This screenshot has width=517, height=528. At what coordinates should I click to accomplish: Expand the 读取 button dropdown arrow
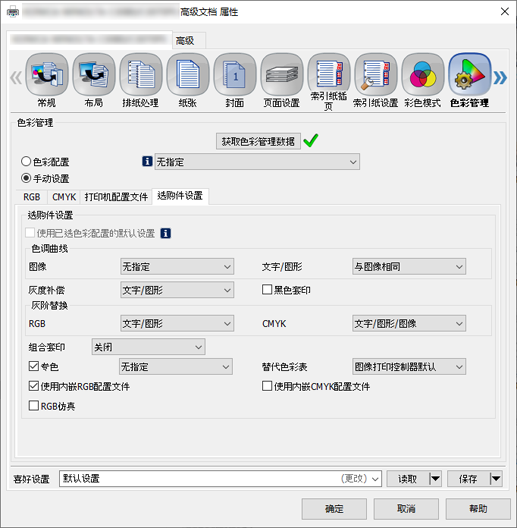coord(435,478)
